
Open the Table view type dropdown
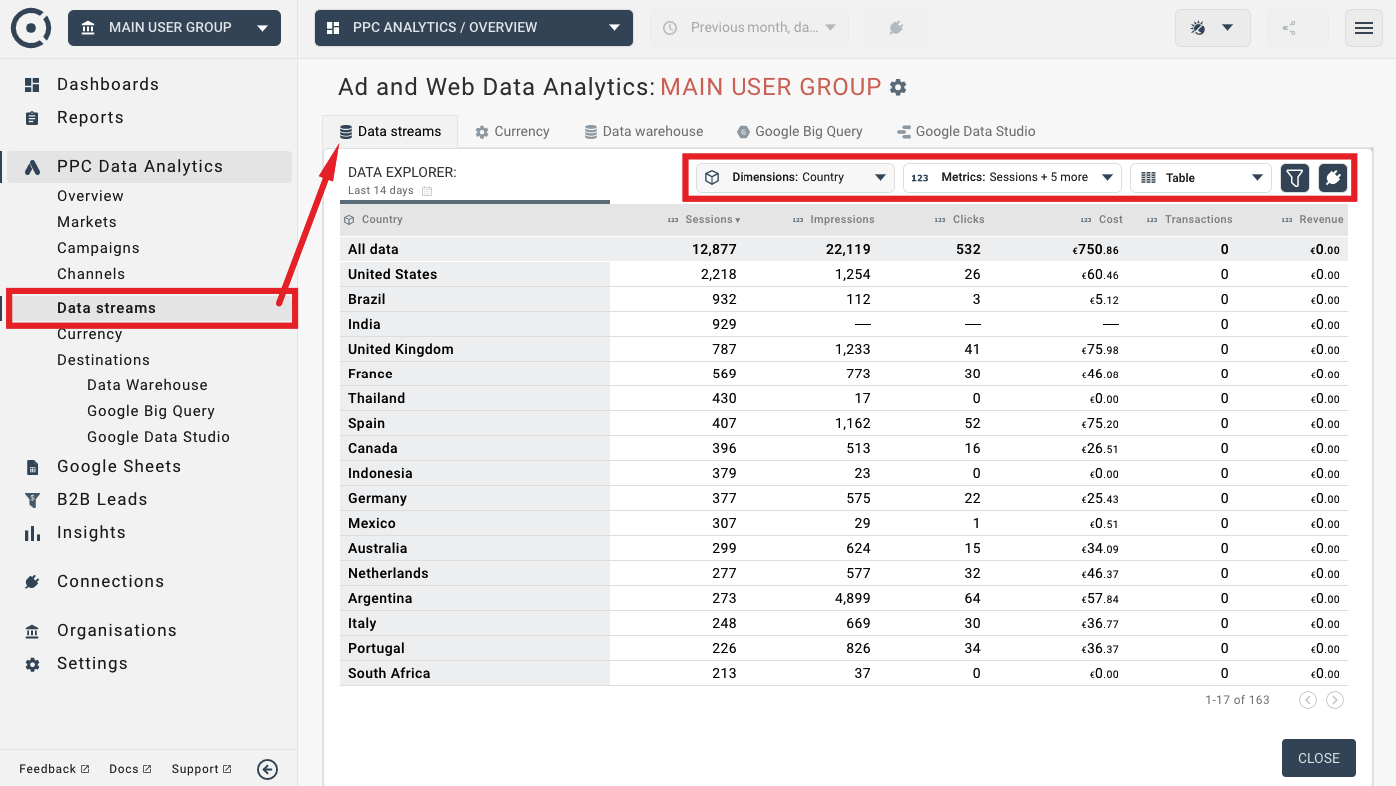point(1201,178)
